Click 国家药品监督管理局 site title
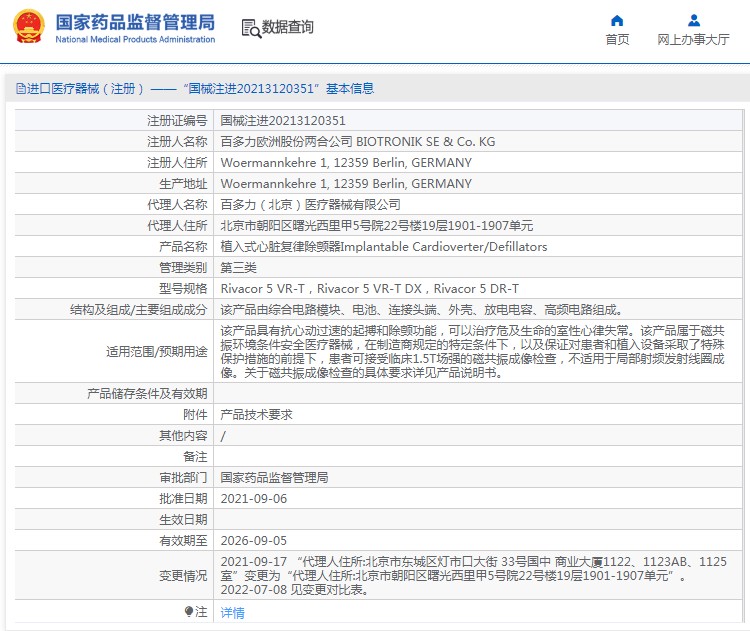The height and width of the screenshot is (631, 750). [135, 22]
